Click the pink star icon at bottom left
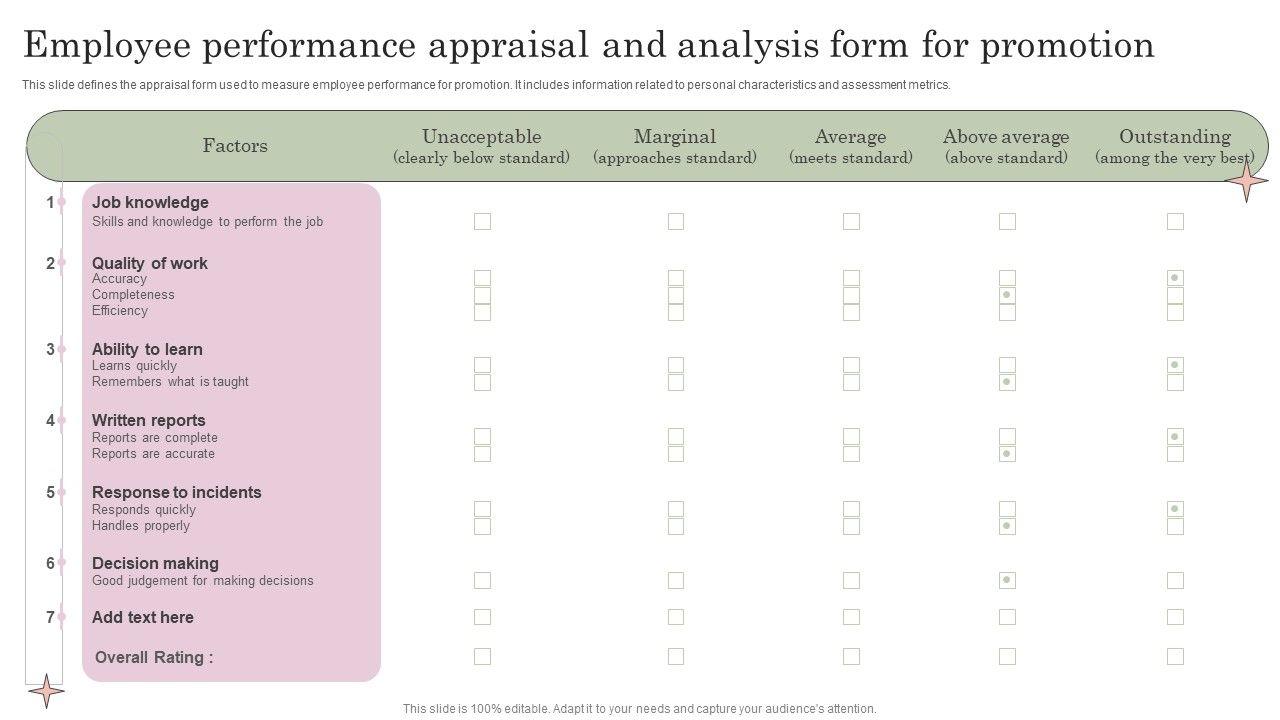 point(46,690)
